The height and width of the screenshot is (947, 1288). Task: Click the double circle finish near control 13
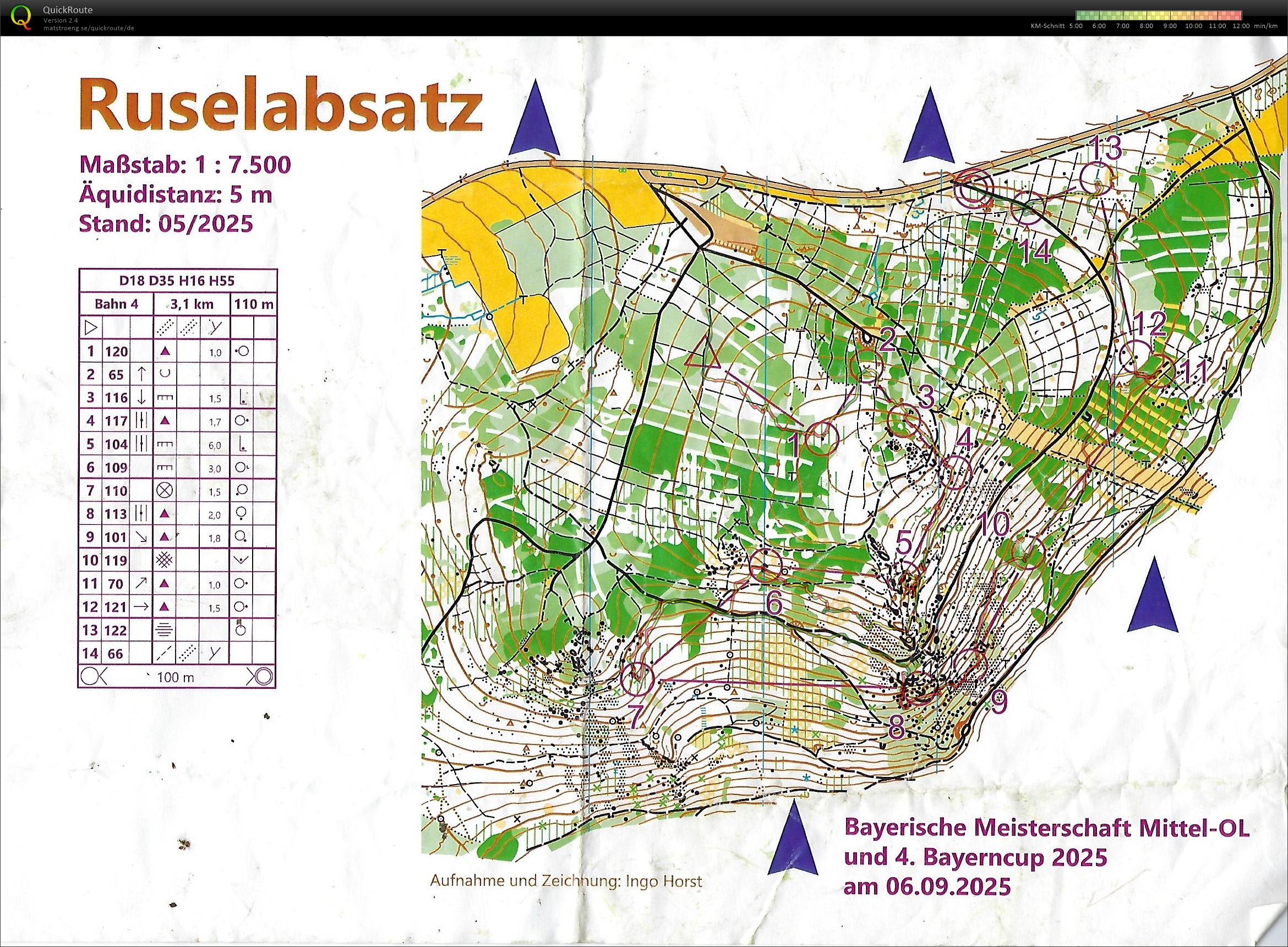pos(973,189)
